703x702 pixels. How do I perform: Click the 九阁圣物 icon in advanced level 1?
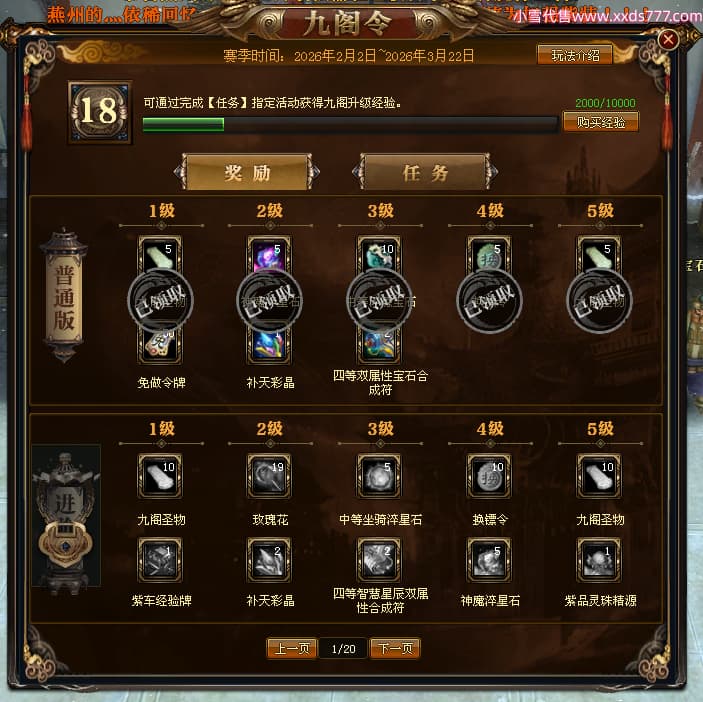tap(160, 476)
